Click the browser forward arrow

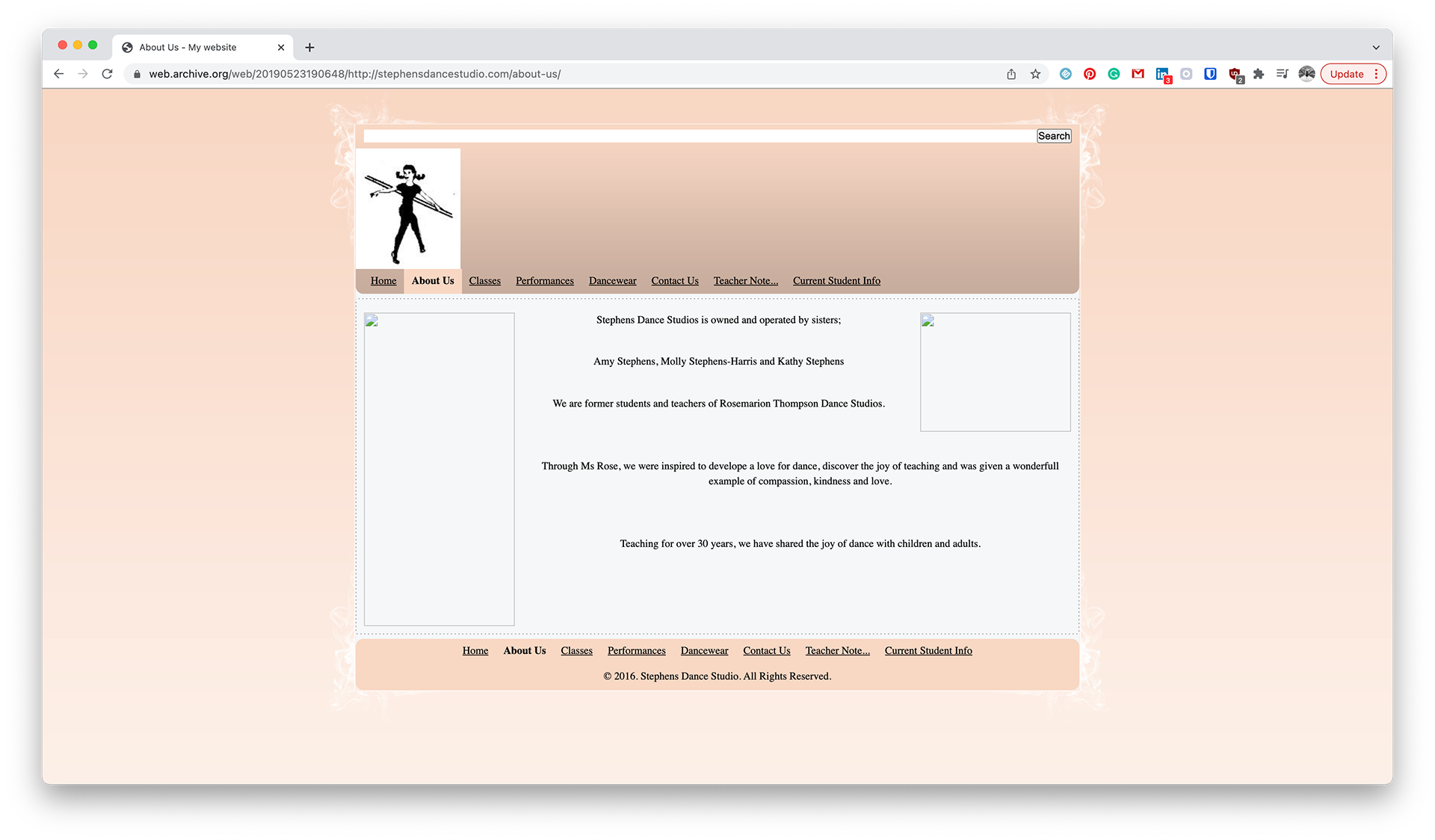[x=83, y=74]
